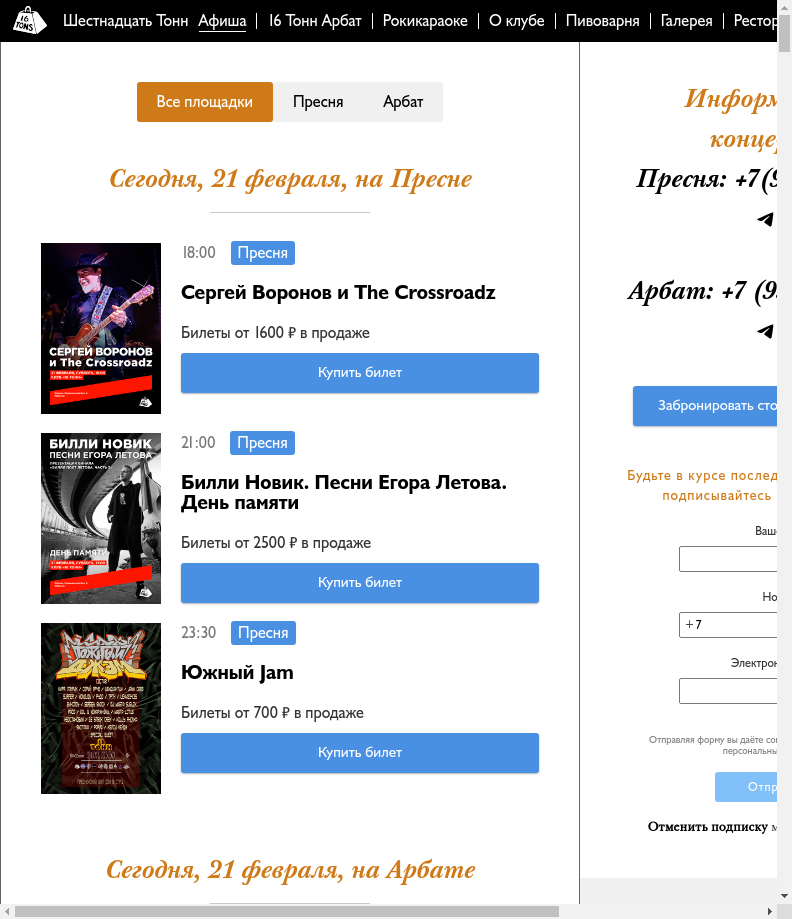This screenshot has height=919, width=792.
Task: Focus the phone number field with +7
Action: tap(728, 625)
